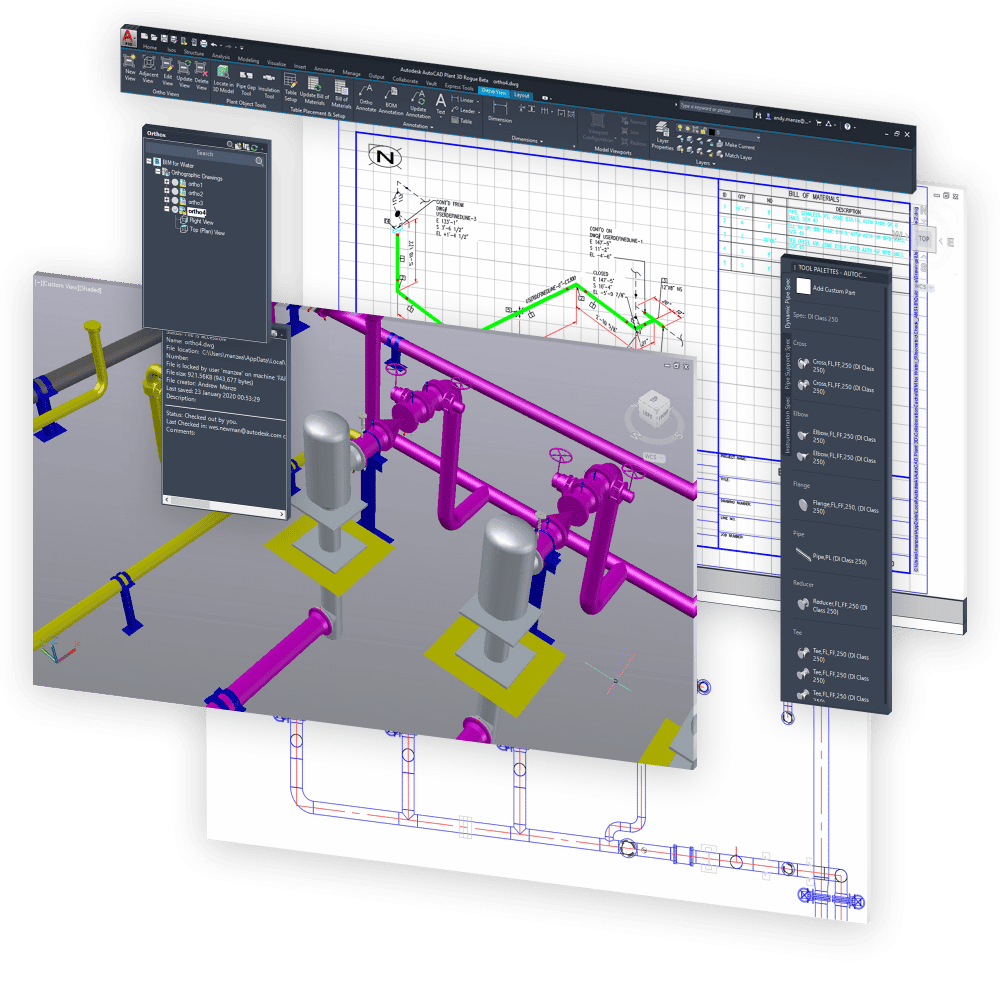Open the Dynamic Pipe Spec palette tab
The image size is (1000, 1000).
[786, 306]
